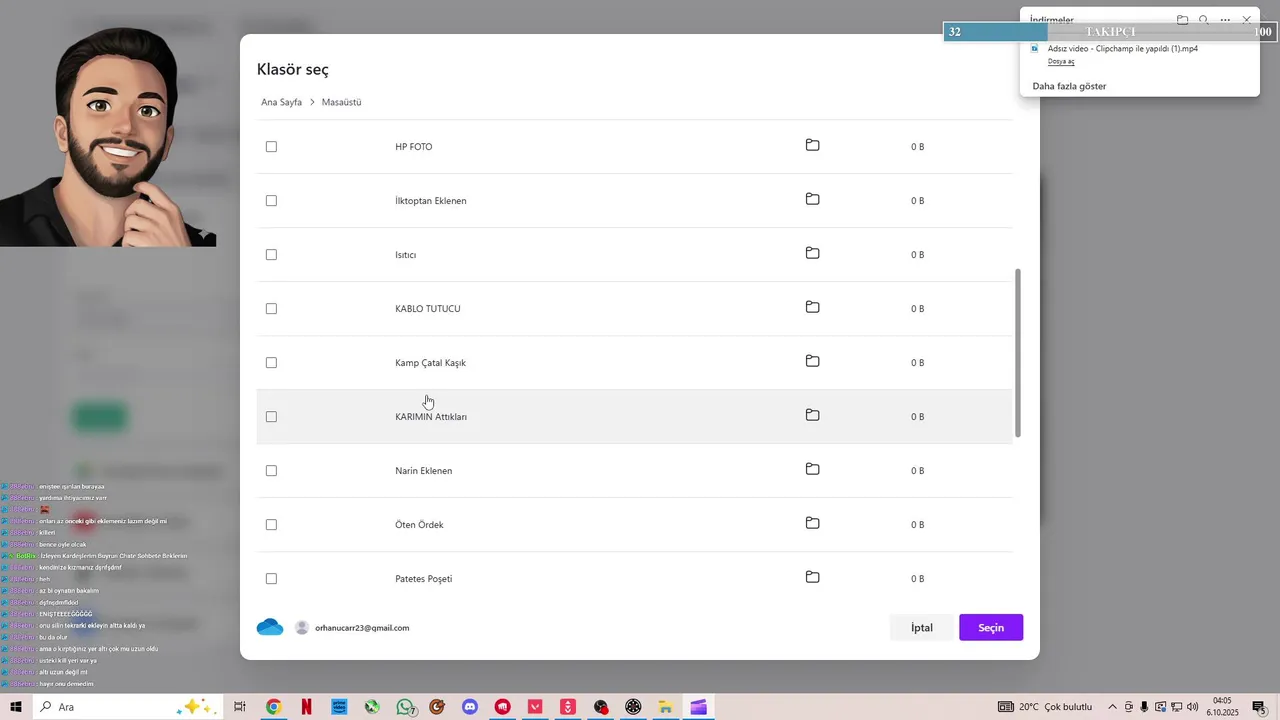Click the folder icon in Narin Eklenen row

(812, 470)
